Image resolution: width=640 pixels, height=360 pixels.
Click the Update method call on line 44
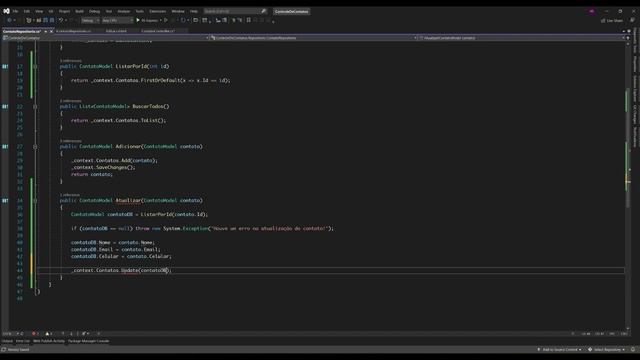[x=129, y=270]
